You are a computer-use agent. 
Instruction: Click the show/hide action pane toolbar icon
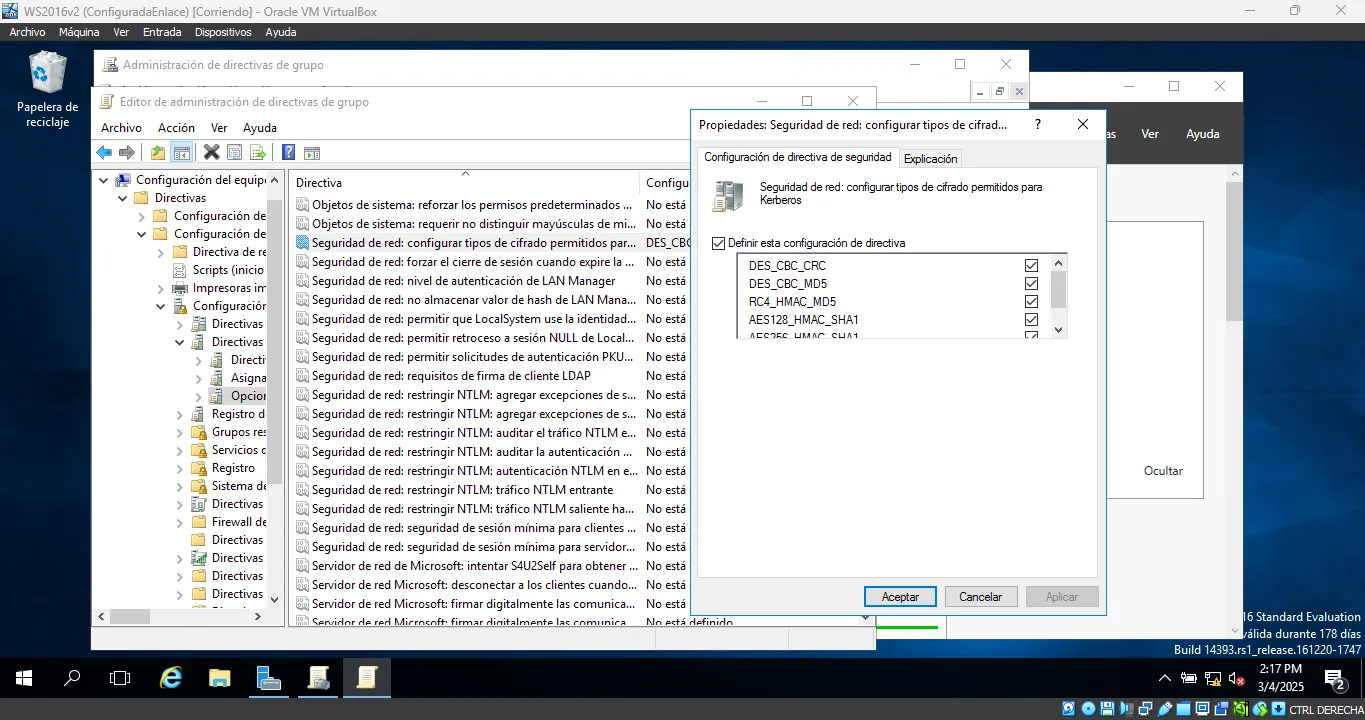click(311, 152)
